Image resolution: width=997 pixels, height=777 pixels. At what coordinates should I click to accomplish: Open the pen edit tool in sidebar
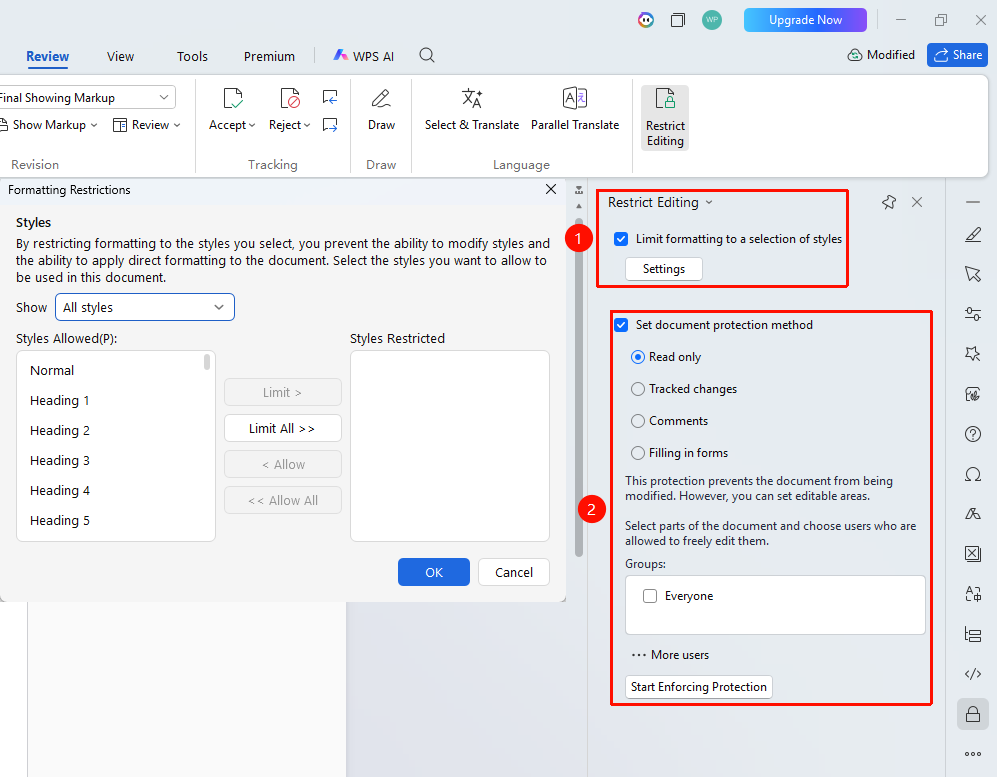(973, 235)
